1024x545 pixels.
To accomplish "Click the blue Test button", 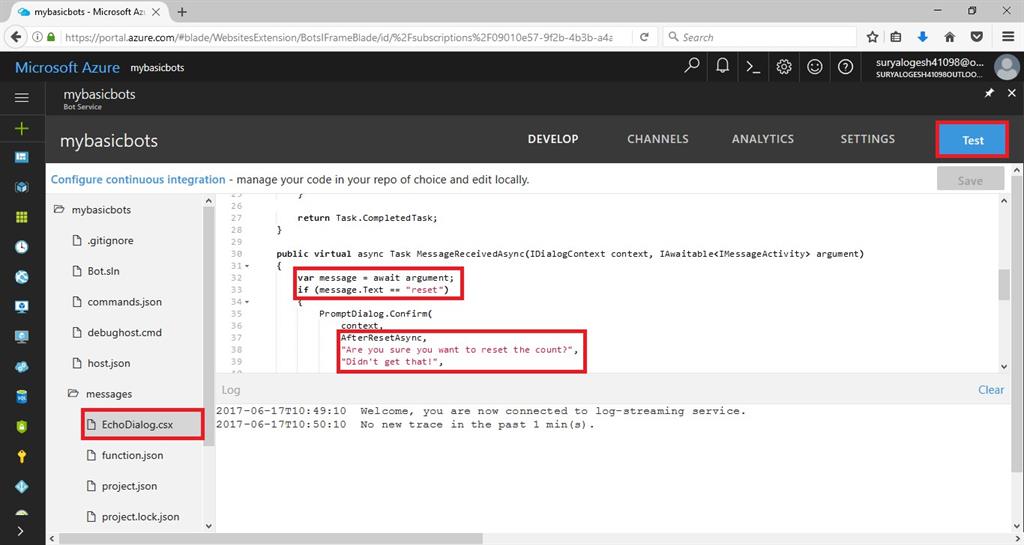I will [x=972, y=140].
